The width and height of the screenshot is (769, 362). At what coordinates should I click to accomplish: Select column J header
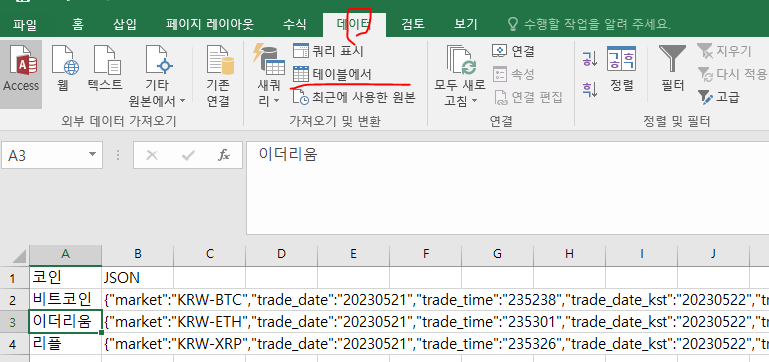(x=713, y=254)
